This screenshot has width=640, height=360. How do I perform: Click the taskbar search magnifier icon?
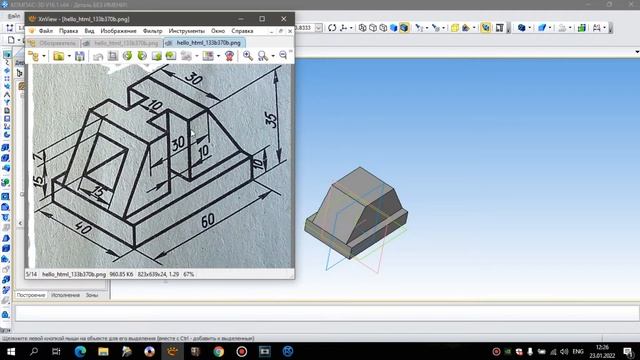coord(34,351)
